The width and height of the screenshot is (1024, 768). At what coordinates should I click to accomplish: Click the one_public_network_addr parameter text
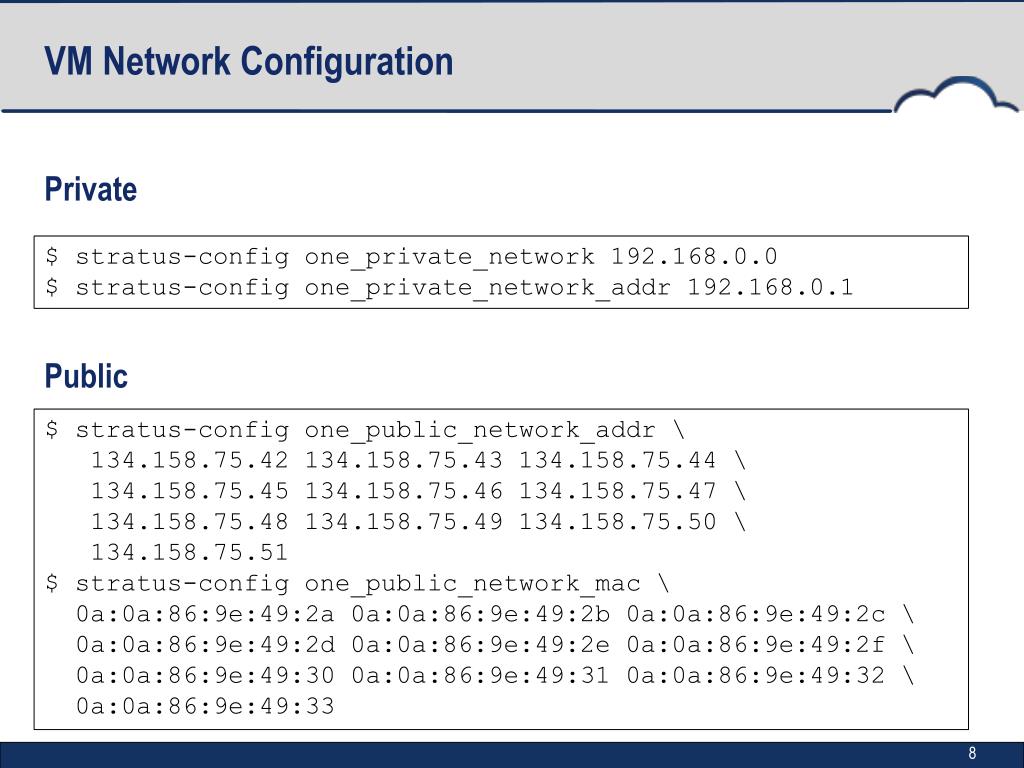[480, 431]
